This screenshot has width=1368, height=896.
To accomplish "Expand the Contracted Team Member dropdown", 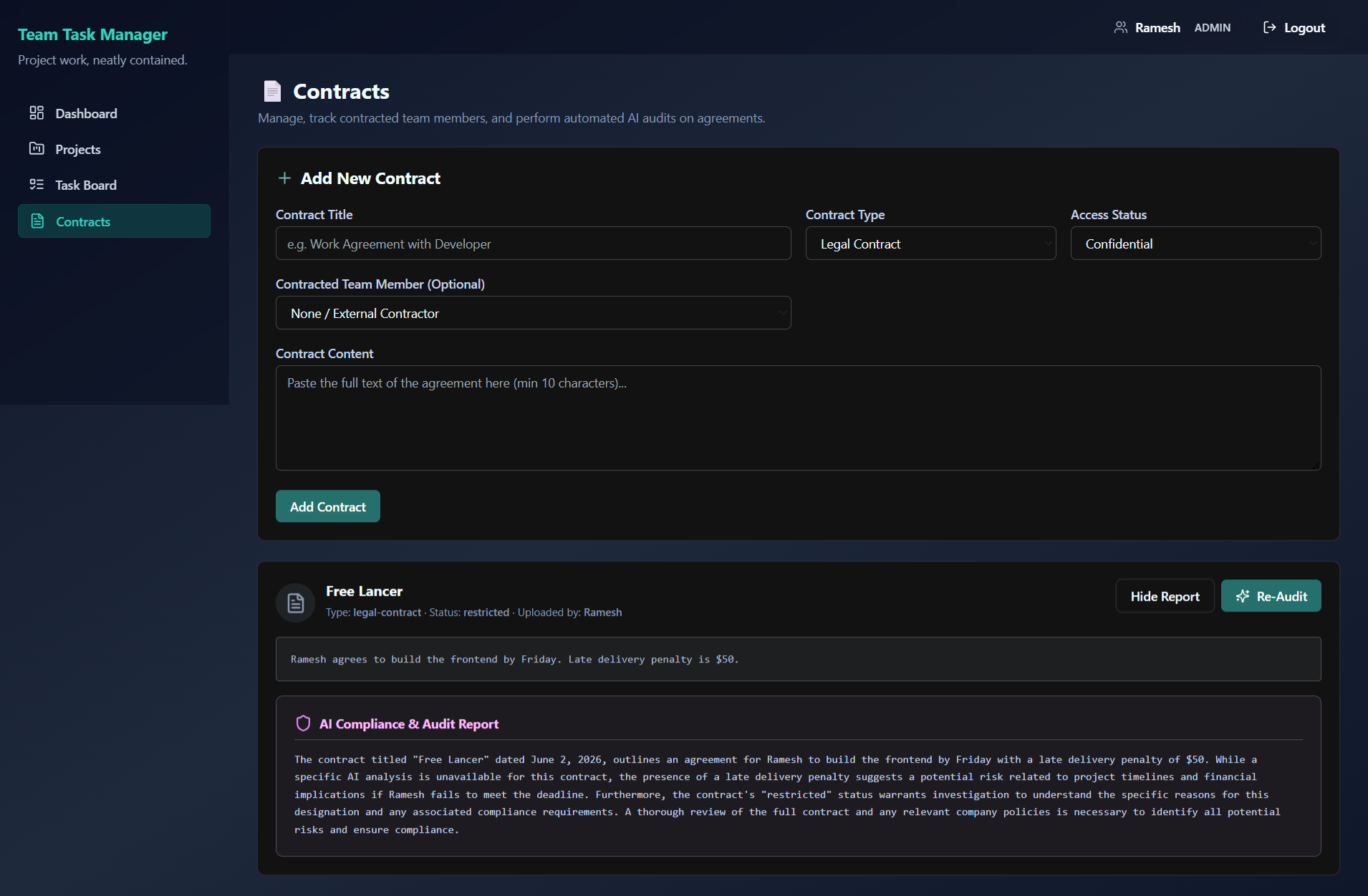I will pos(533,313).
